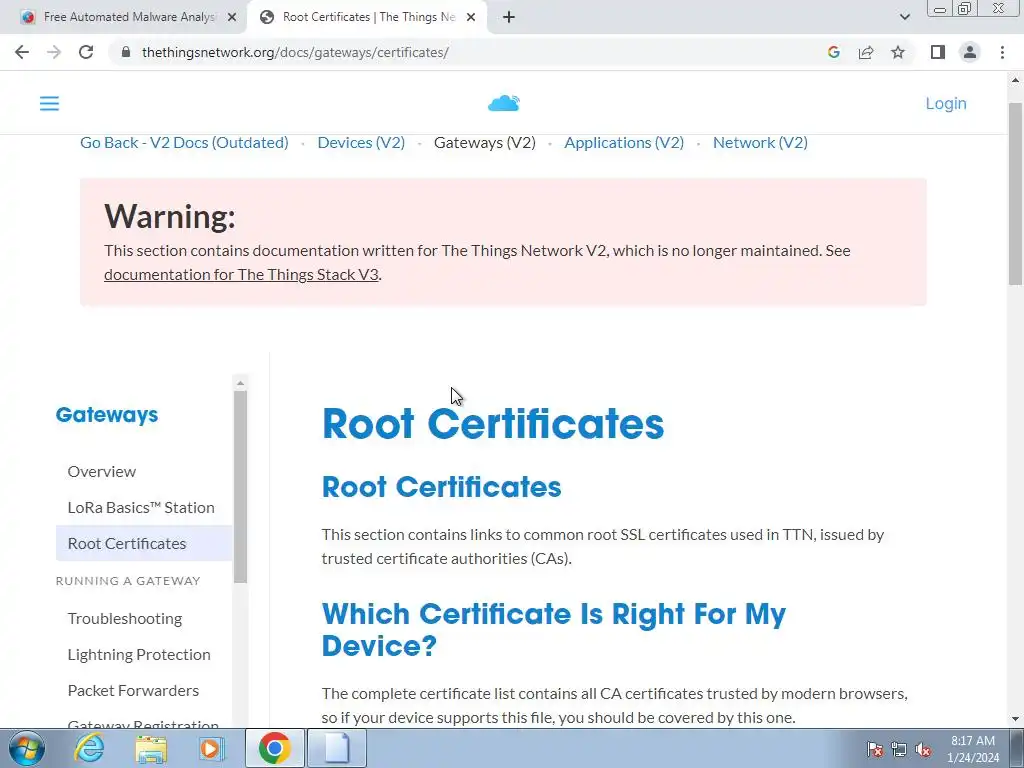Share this page via share icon
This screenshot has width=1024, height=768.
866,52
